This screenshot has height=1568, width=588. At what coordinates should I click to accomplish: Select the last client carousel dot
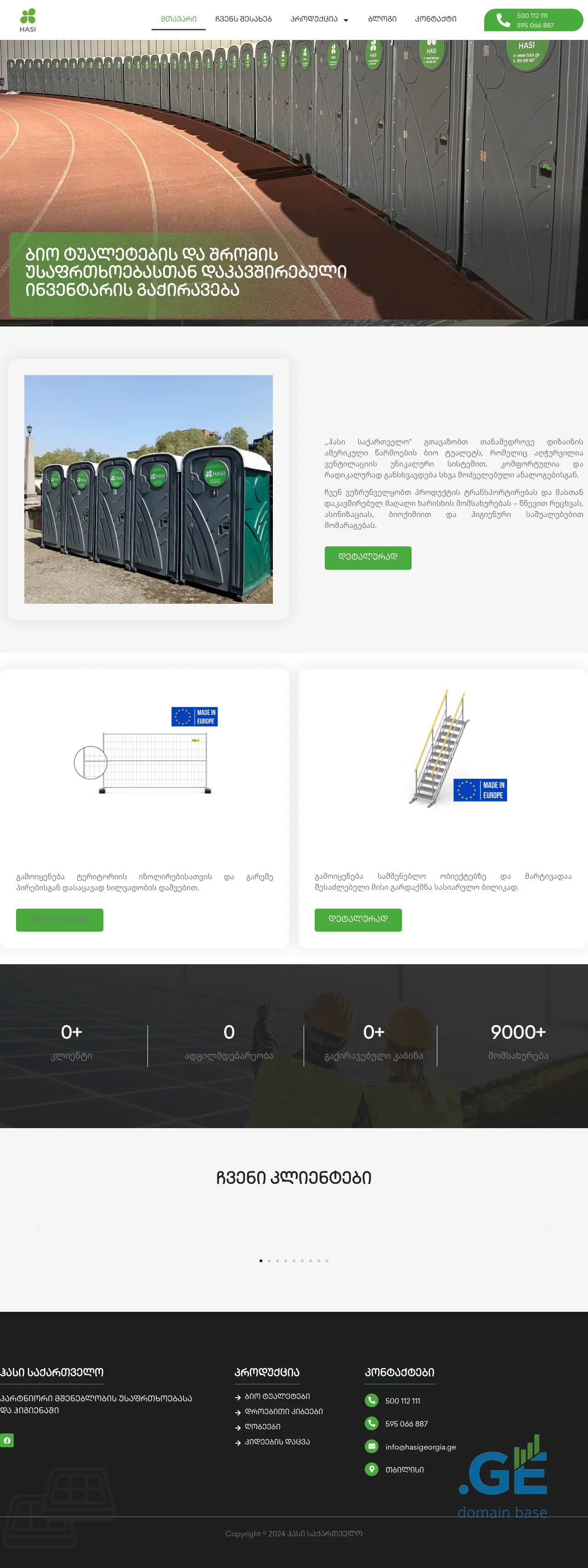pyautogui.click(x=327, y=1261)
